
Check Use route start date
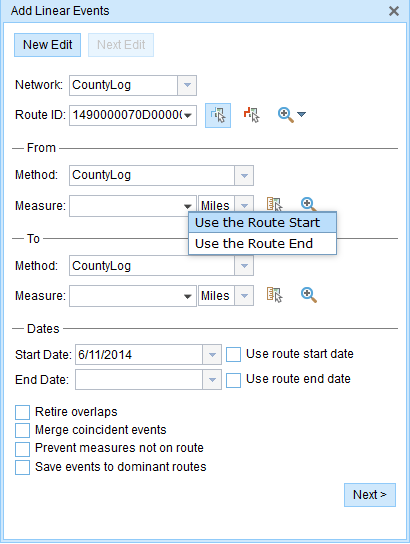[x=233, y=355]
